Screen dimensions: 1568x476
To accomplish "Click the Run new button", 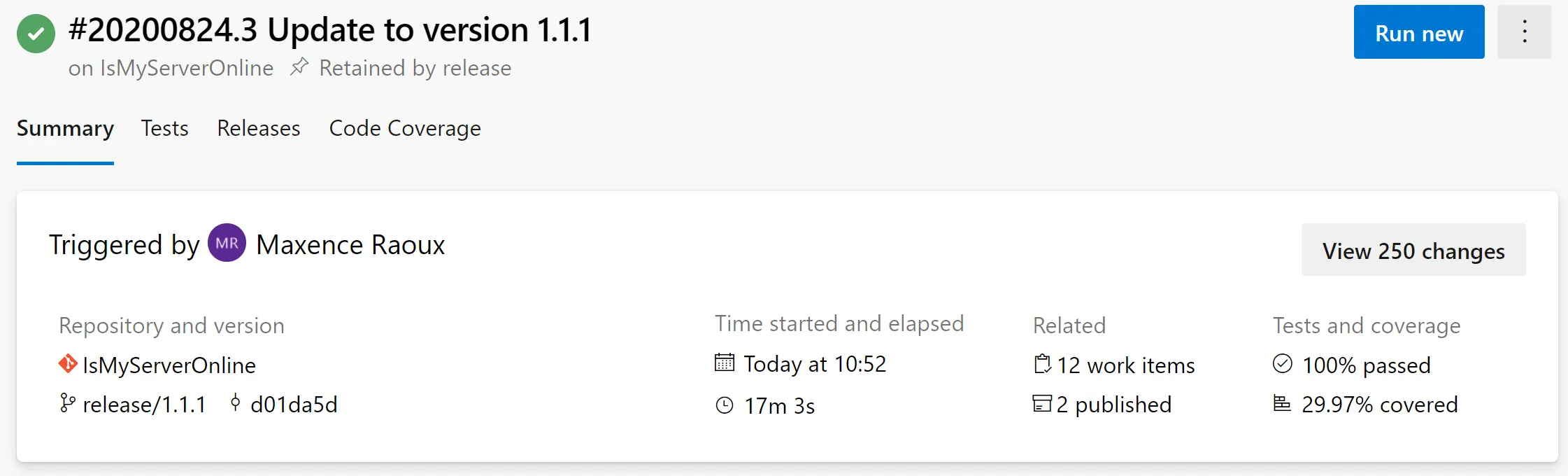I will pos(1418,31).
